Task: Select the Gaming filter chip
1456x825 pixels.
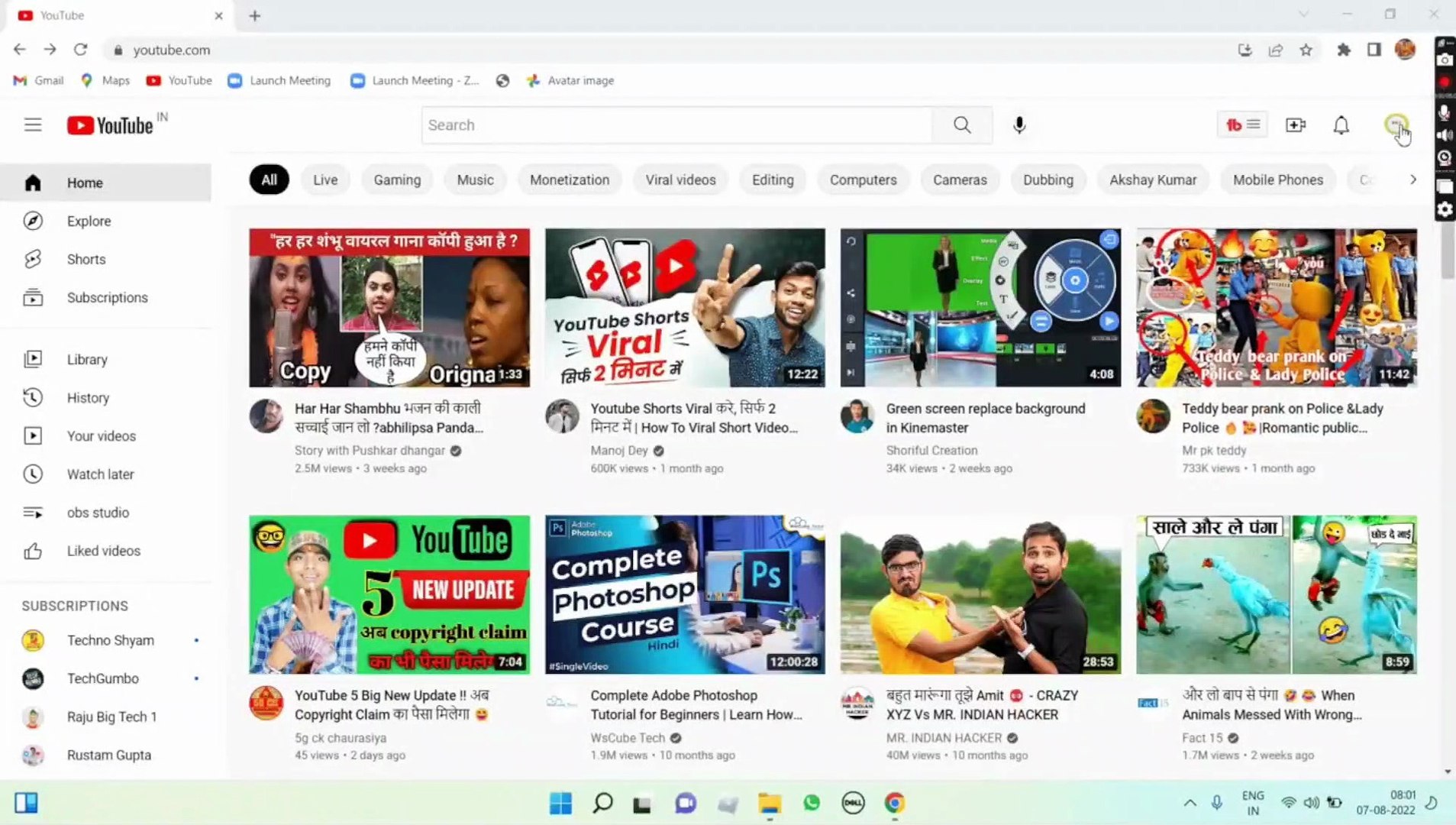Action: (396, 180)
